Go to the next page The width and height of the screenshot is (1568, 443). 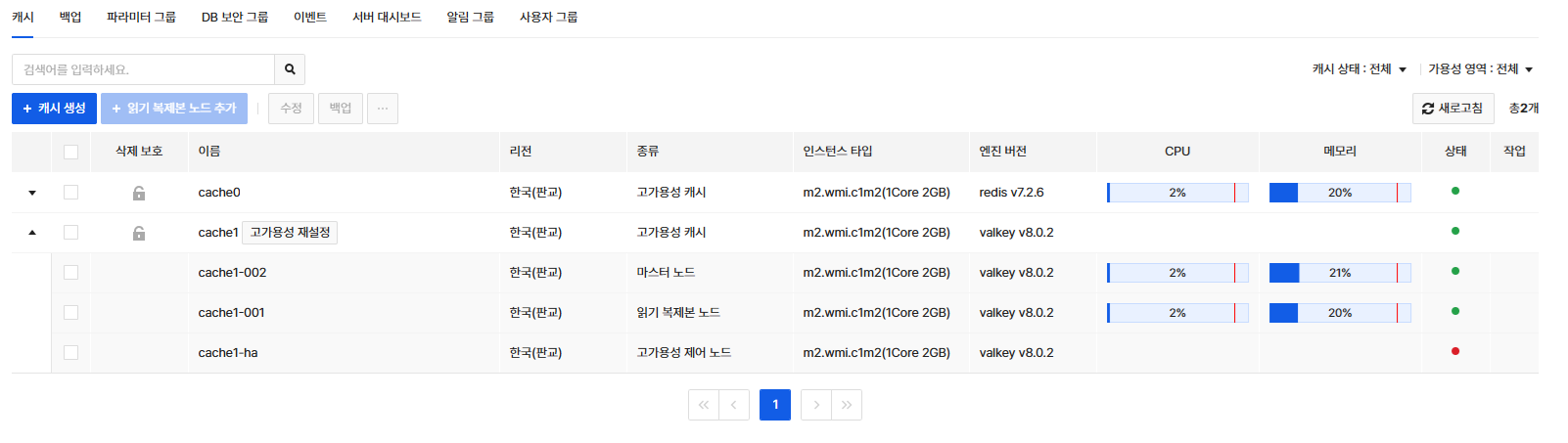pyautogui.click(x=816, y=405)
